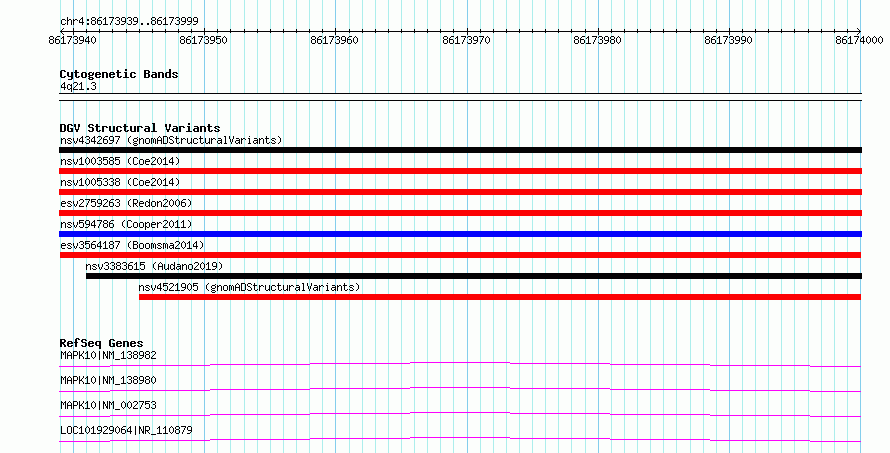Click the red bar under nsv4521905
The width and height of the screenshot is (890, 453).
click(x=500, y=297)
